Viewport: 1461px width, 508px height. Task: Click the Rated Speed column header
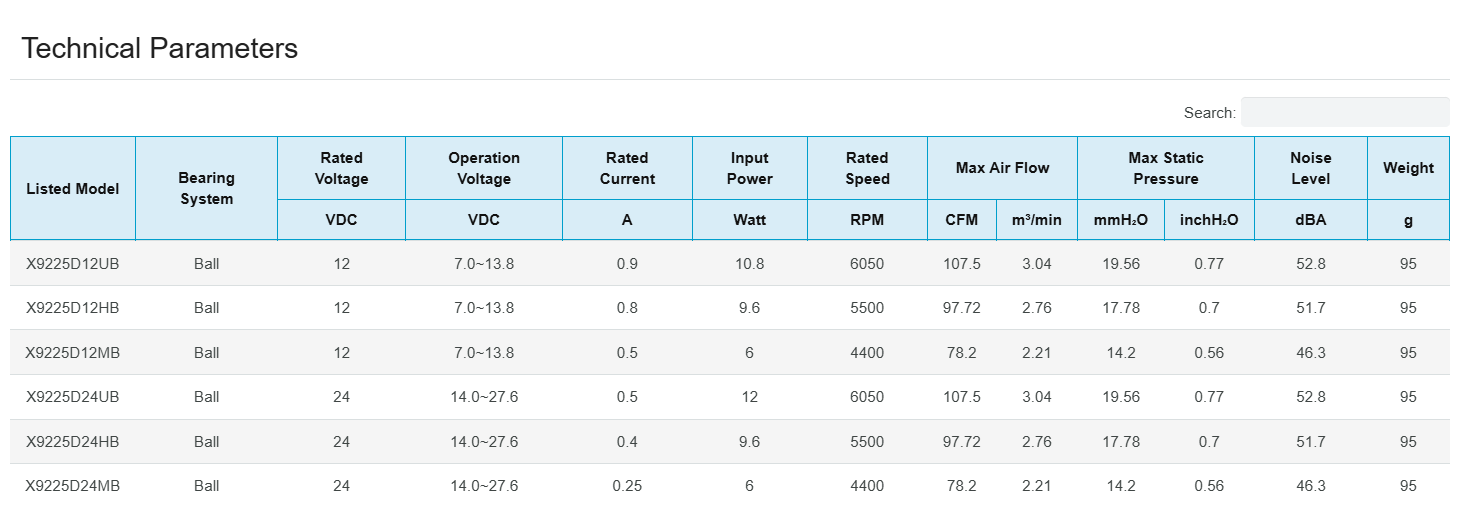click(x=867, y=168)
